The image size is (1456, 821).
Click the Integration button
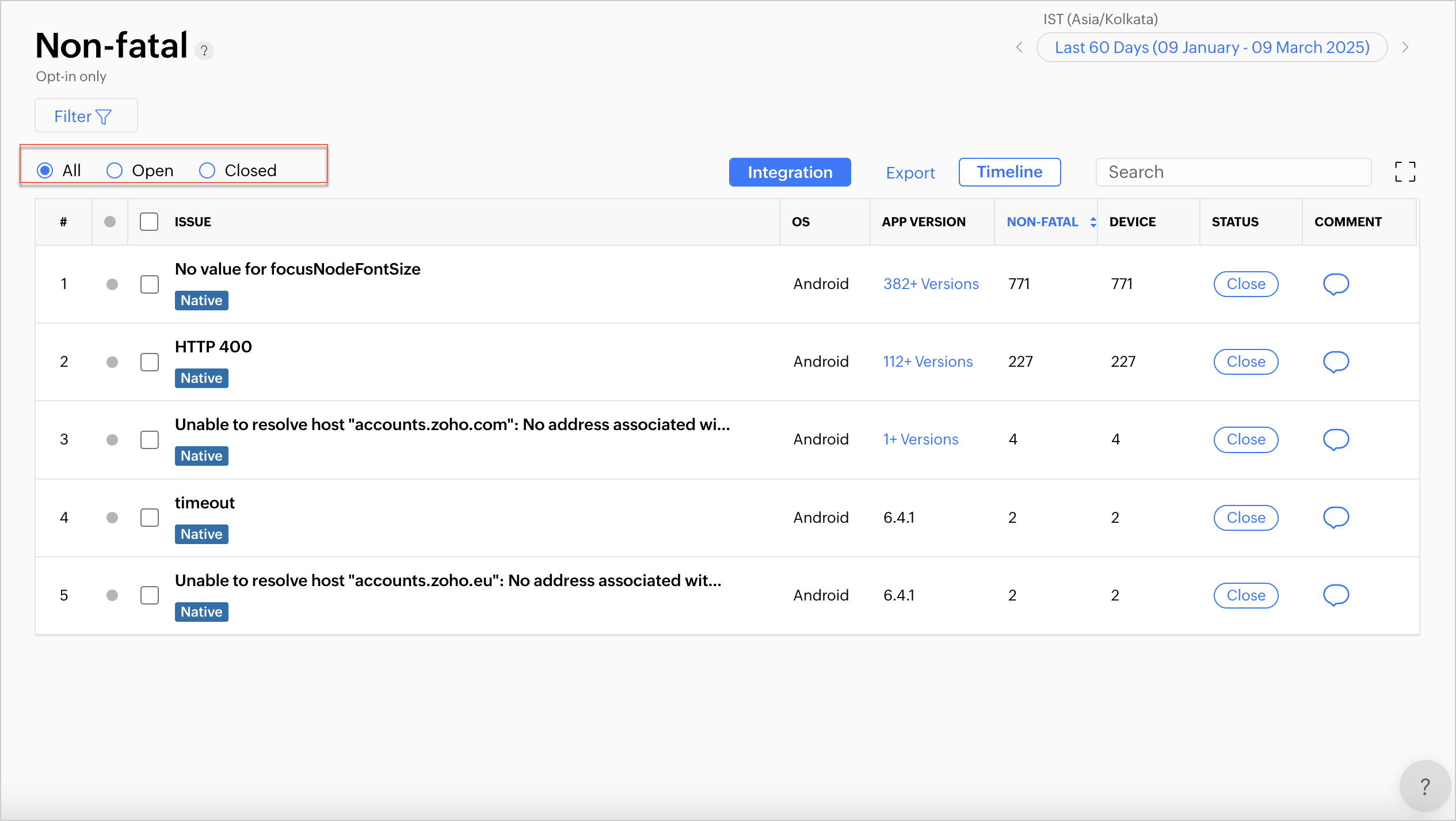click(790, 172)
